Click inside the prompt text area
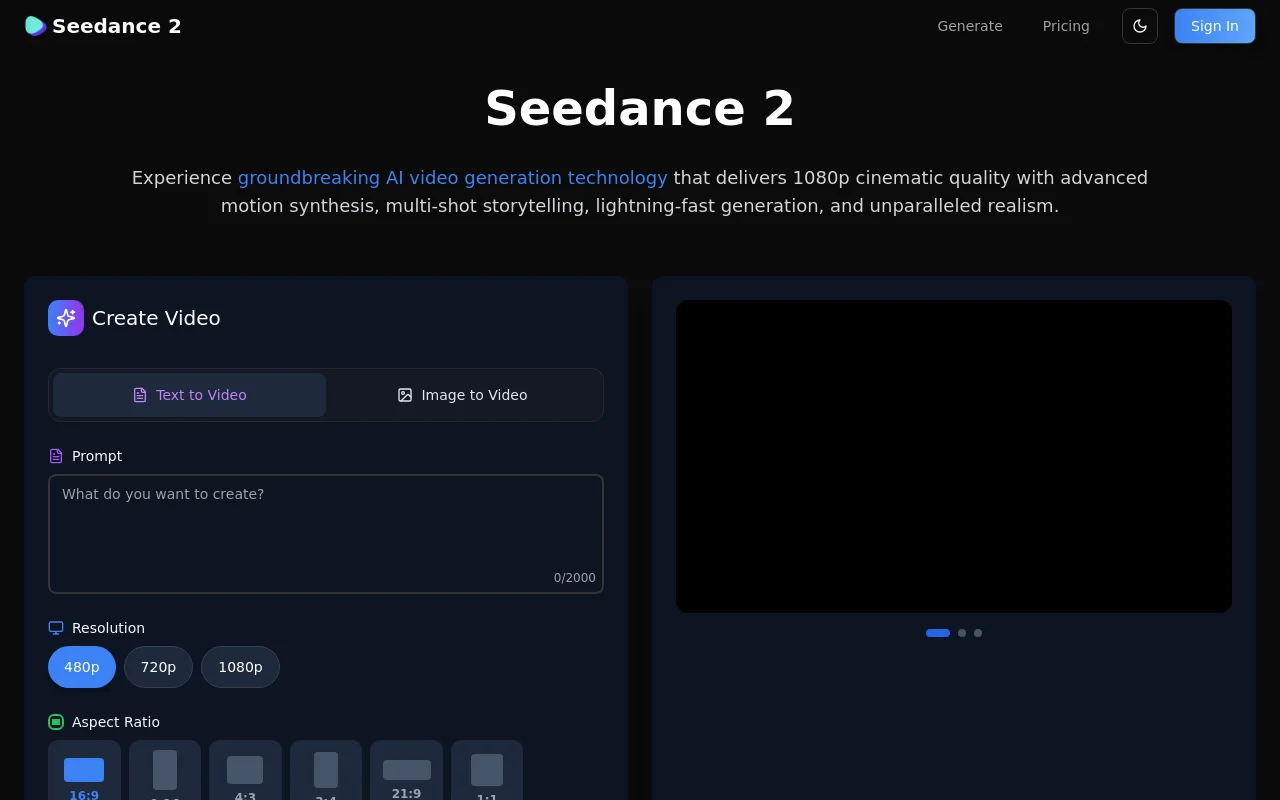The width and height of the screenshot is (1280, 800). click(326, 530)
